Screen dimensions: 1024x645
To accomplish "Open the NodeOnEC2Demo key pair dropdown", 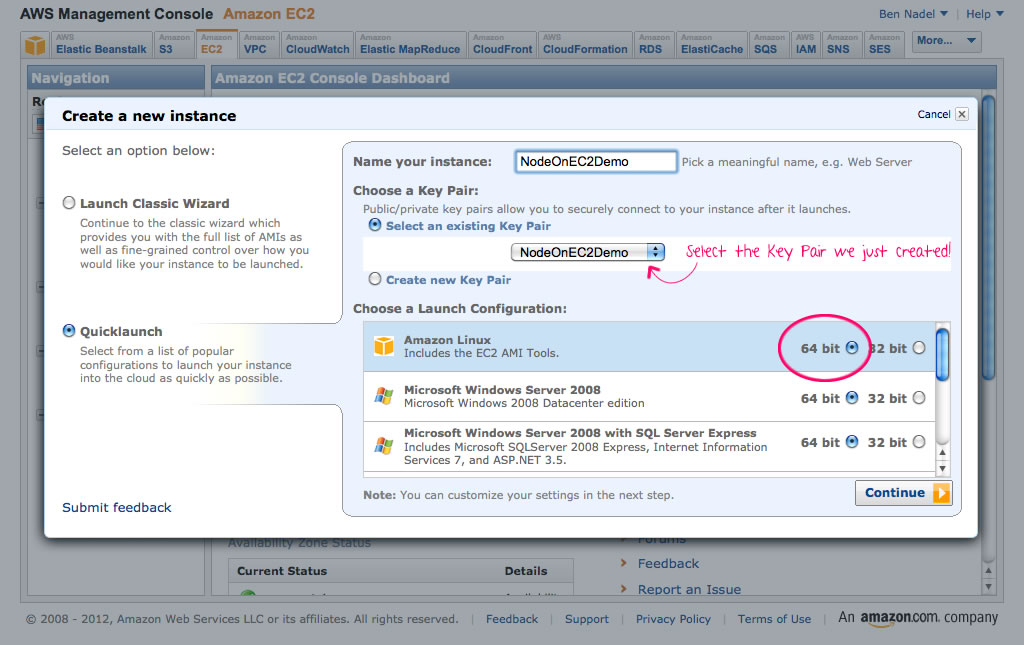I will (x=588, y=252).
